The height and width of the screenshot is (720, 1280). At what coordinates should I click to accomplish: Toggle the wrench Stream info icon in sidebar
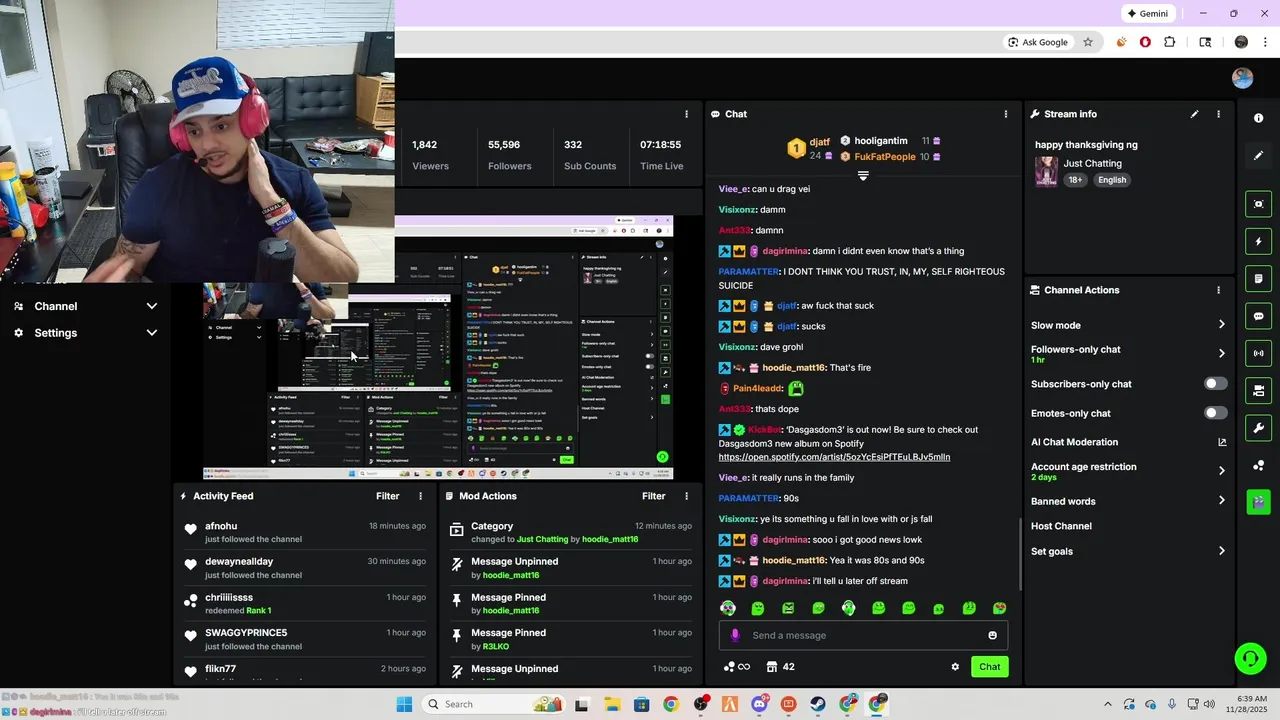(1258, 428)
